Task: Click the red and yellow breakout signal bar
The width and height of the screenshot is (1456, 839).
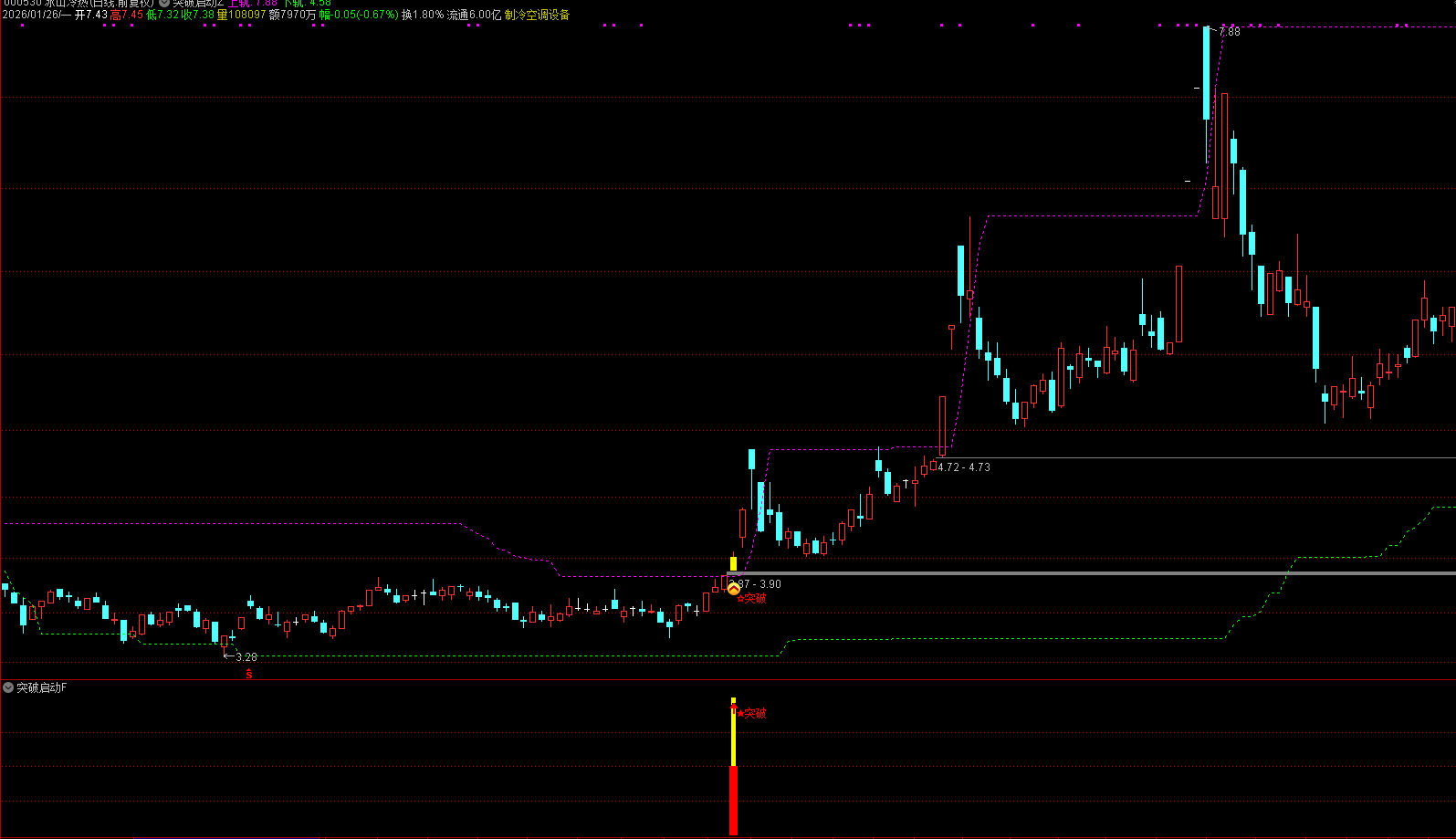Action: (733, 767)
